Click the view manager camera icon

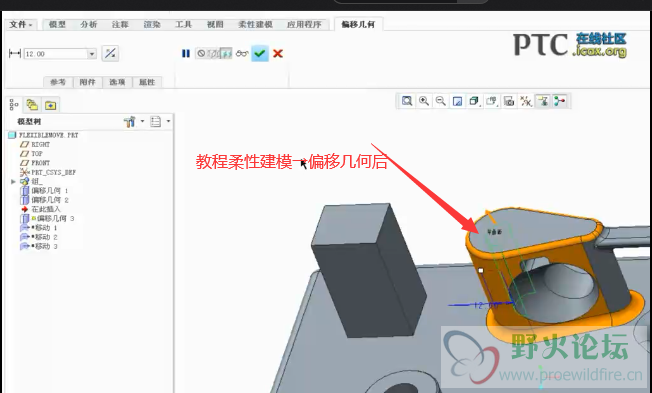coord(509,101)
